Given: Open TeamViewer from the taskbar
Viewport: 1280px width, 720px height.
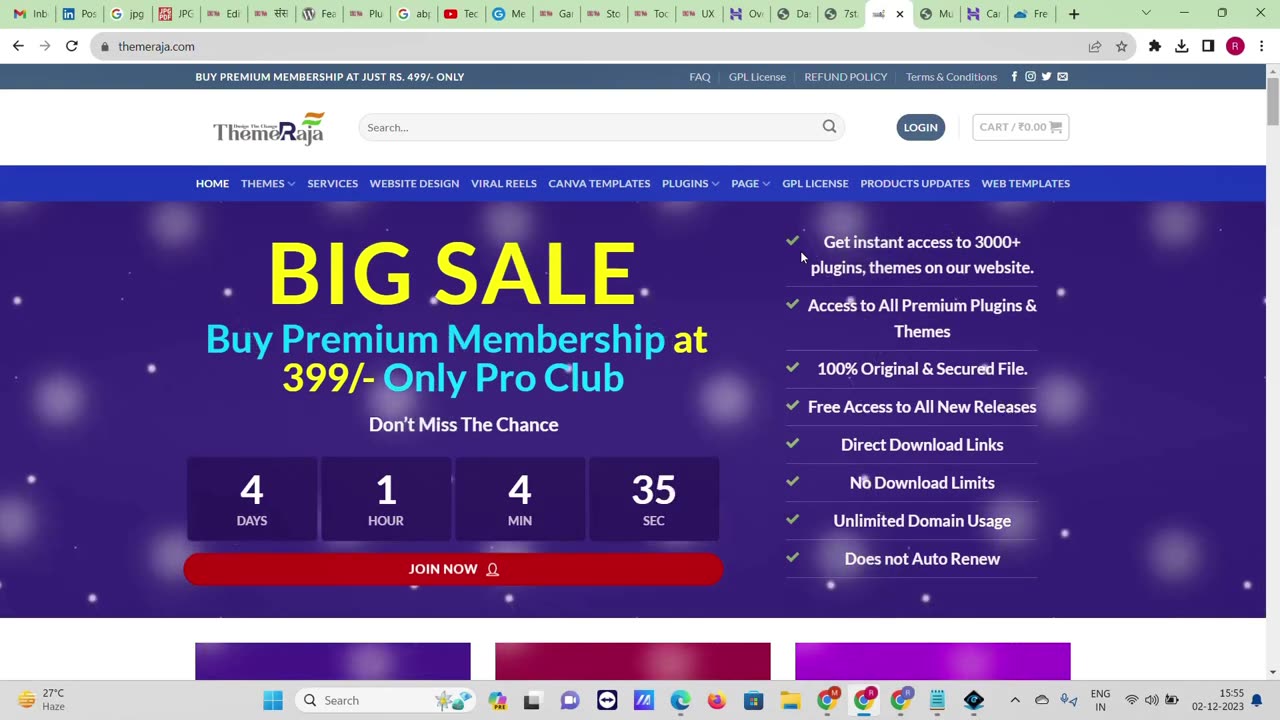Looking at the screenshot, I should pyautogui.click(x=607, y=700).
